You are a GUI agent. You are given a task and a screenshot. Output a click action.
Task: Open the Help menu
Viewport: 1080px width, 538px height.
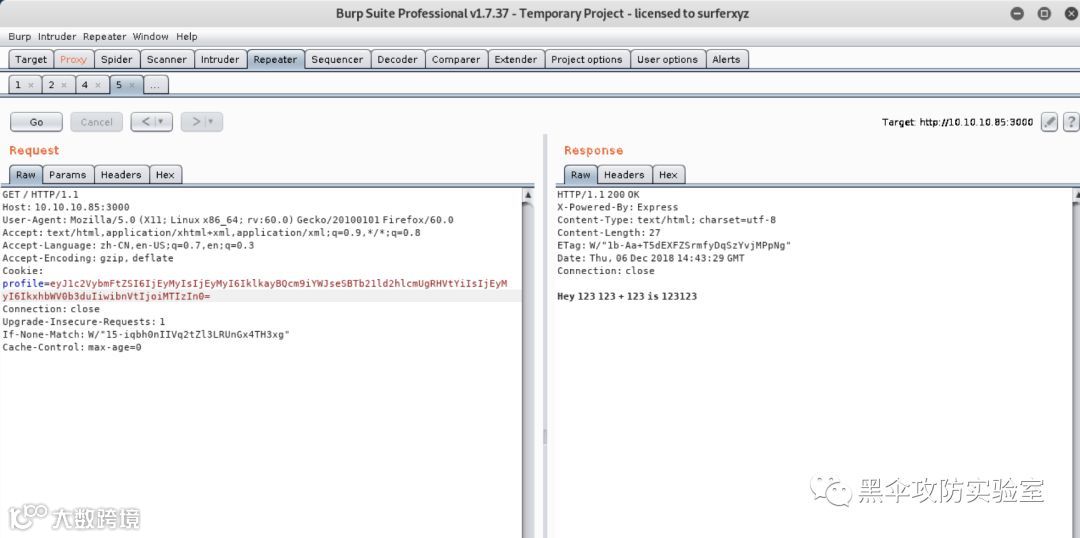[x=187, y=37]
